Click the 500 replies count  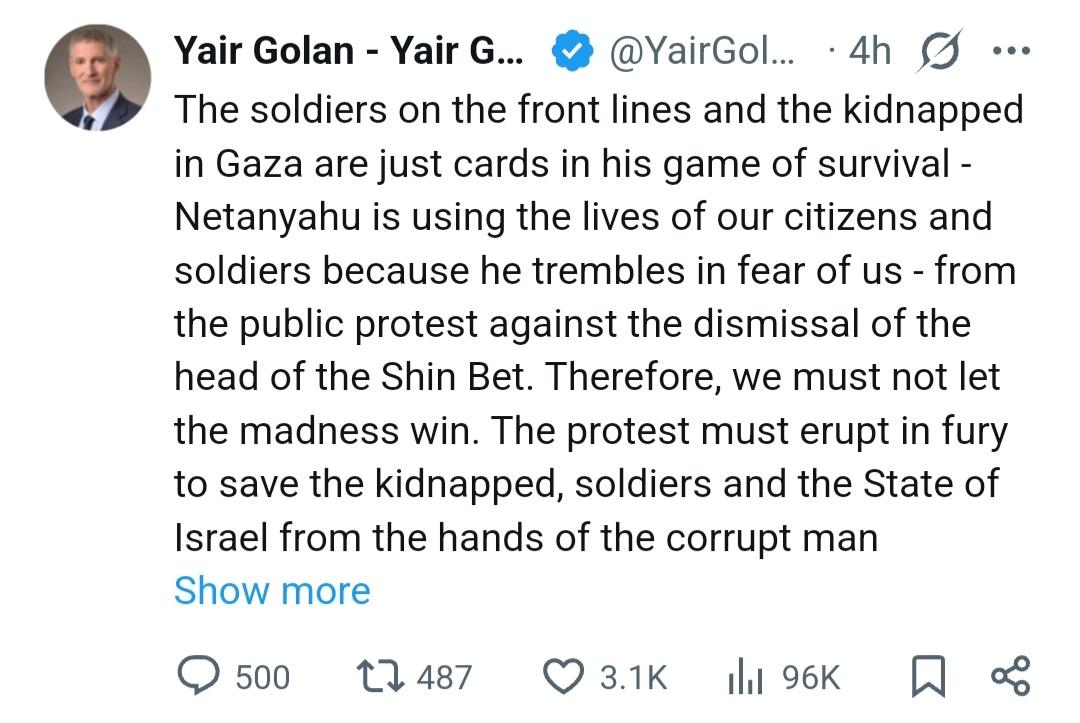(x=263, y=678)
